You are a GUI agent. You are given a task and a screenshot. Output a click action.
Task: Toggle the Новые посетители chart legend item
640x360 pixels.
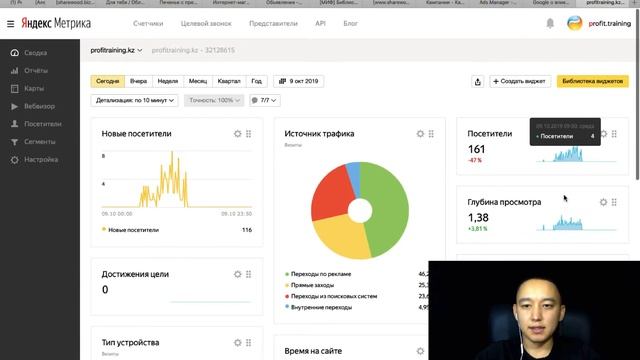click(130, 230)
